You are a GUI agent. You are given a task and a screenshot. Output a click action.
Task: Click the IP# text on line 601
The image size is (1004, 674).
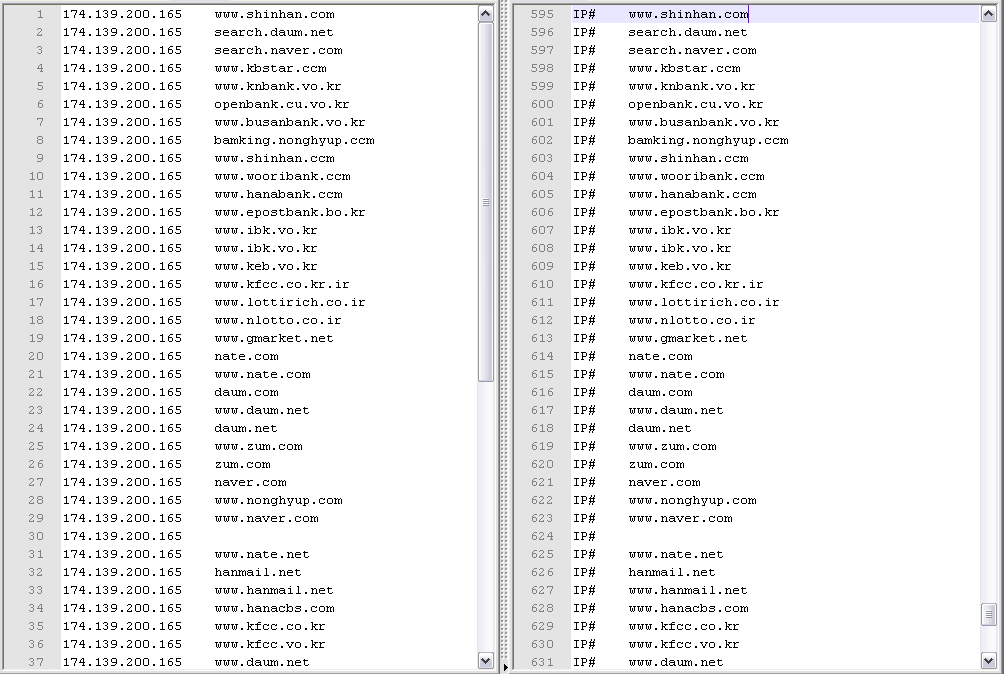click(x=584, y=122)
